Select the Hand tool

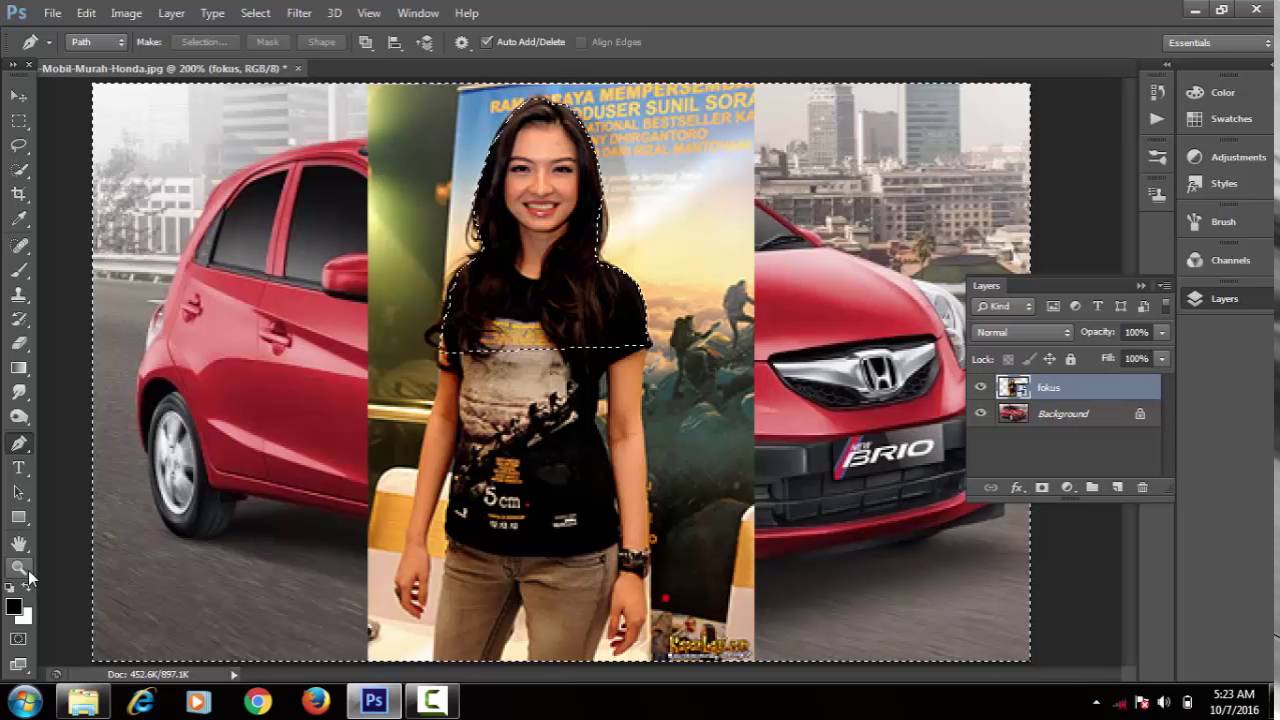pyautogui.click(x=19, y=544)
